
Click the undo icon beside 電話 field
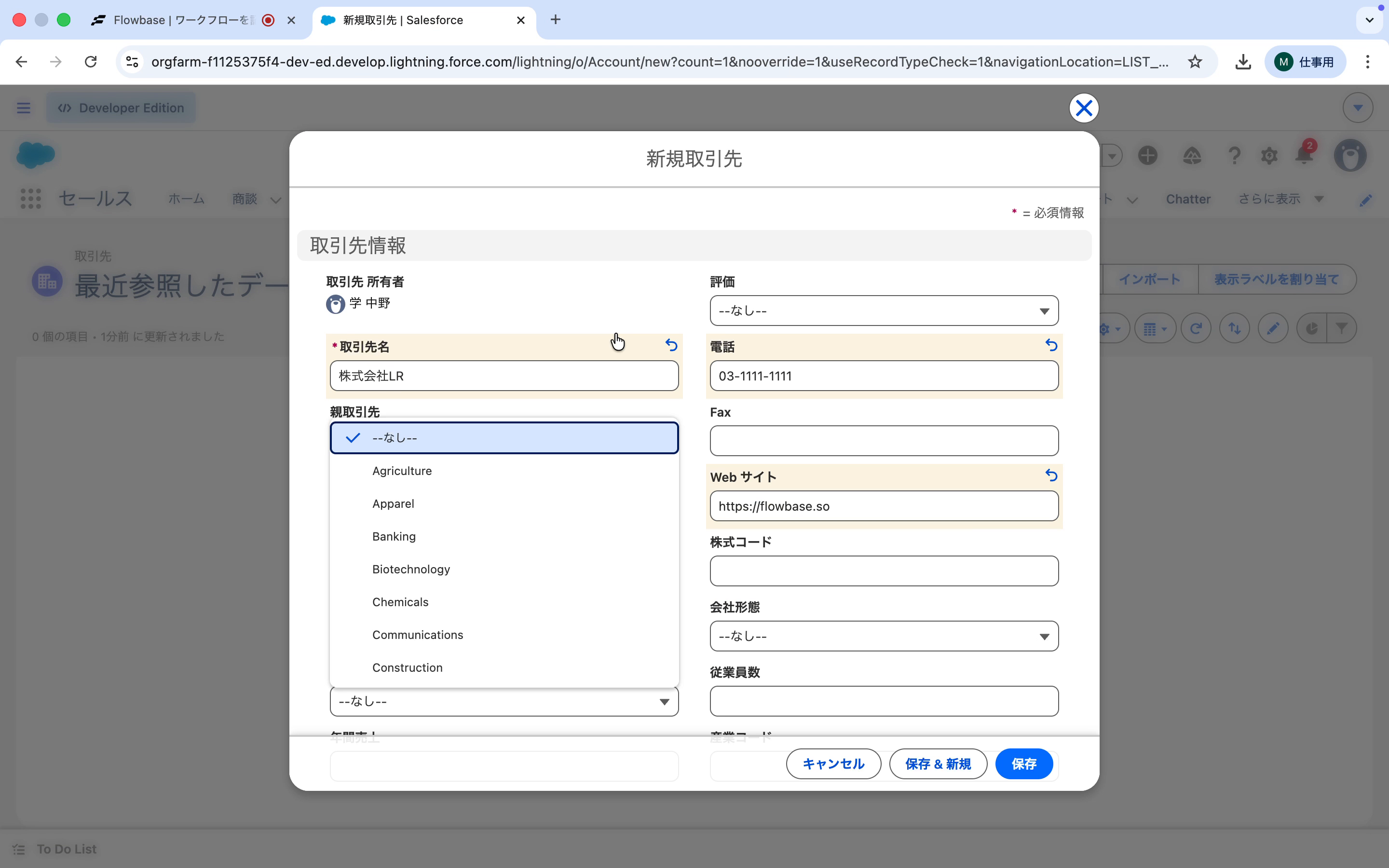[1051, 345]
